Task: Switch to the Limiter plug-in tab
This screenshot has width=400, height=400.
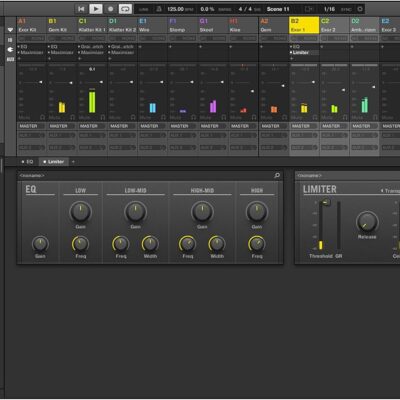Action: tap(54, 162)
